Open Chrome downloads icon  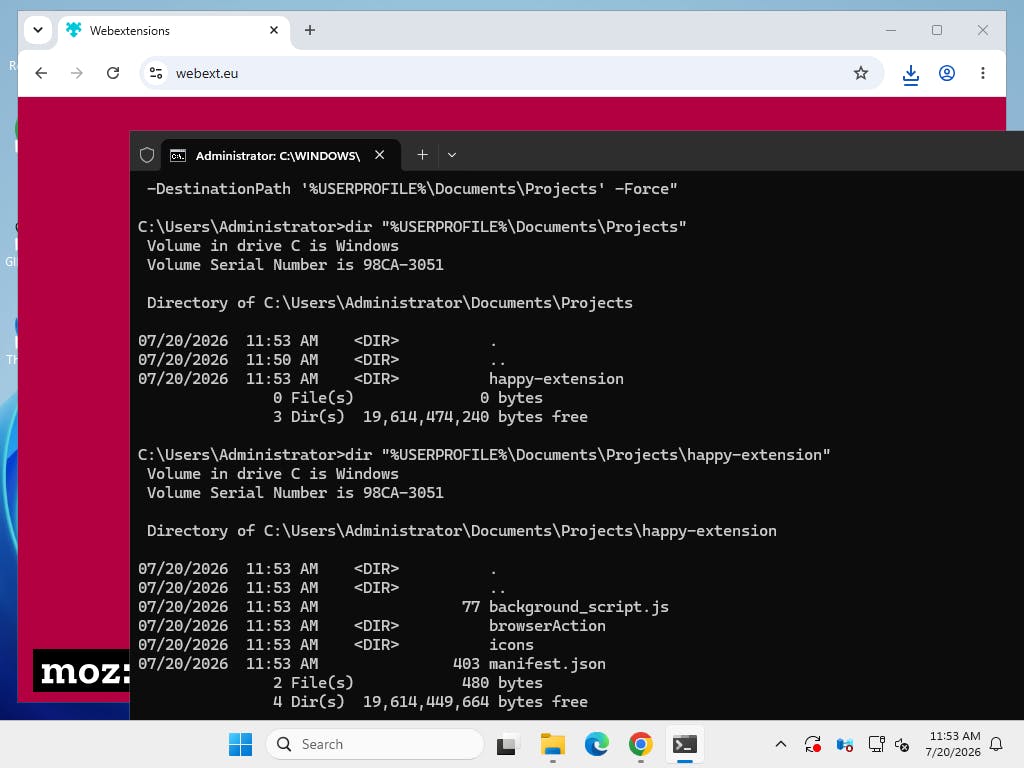910,74
